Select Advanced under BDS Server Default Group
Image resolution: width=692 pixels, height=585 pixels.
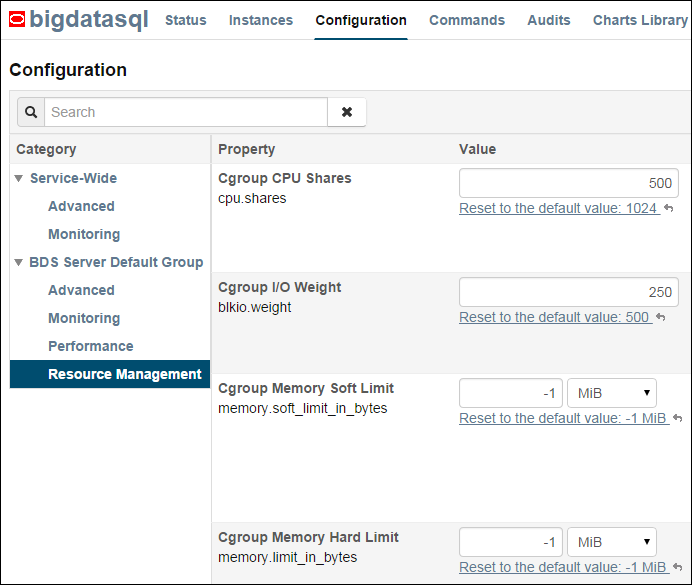[81, 290]
